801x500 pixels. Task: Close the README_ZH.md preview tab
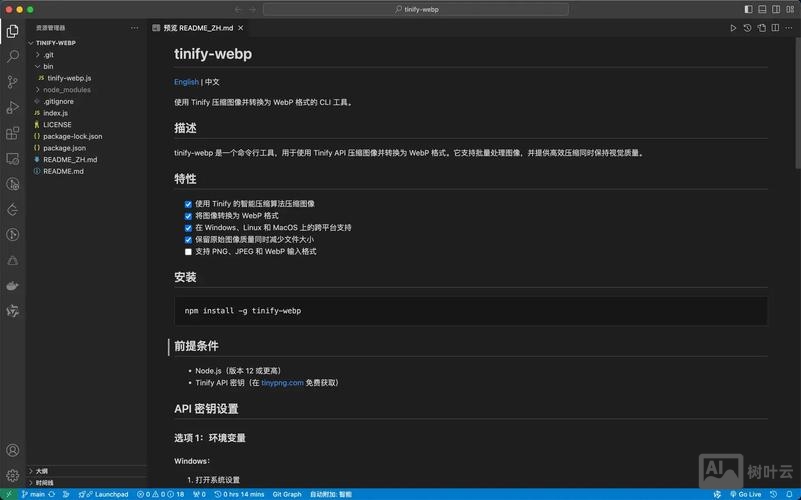coord(241,28)
